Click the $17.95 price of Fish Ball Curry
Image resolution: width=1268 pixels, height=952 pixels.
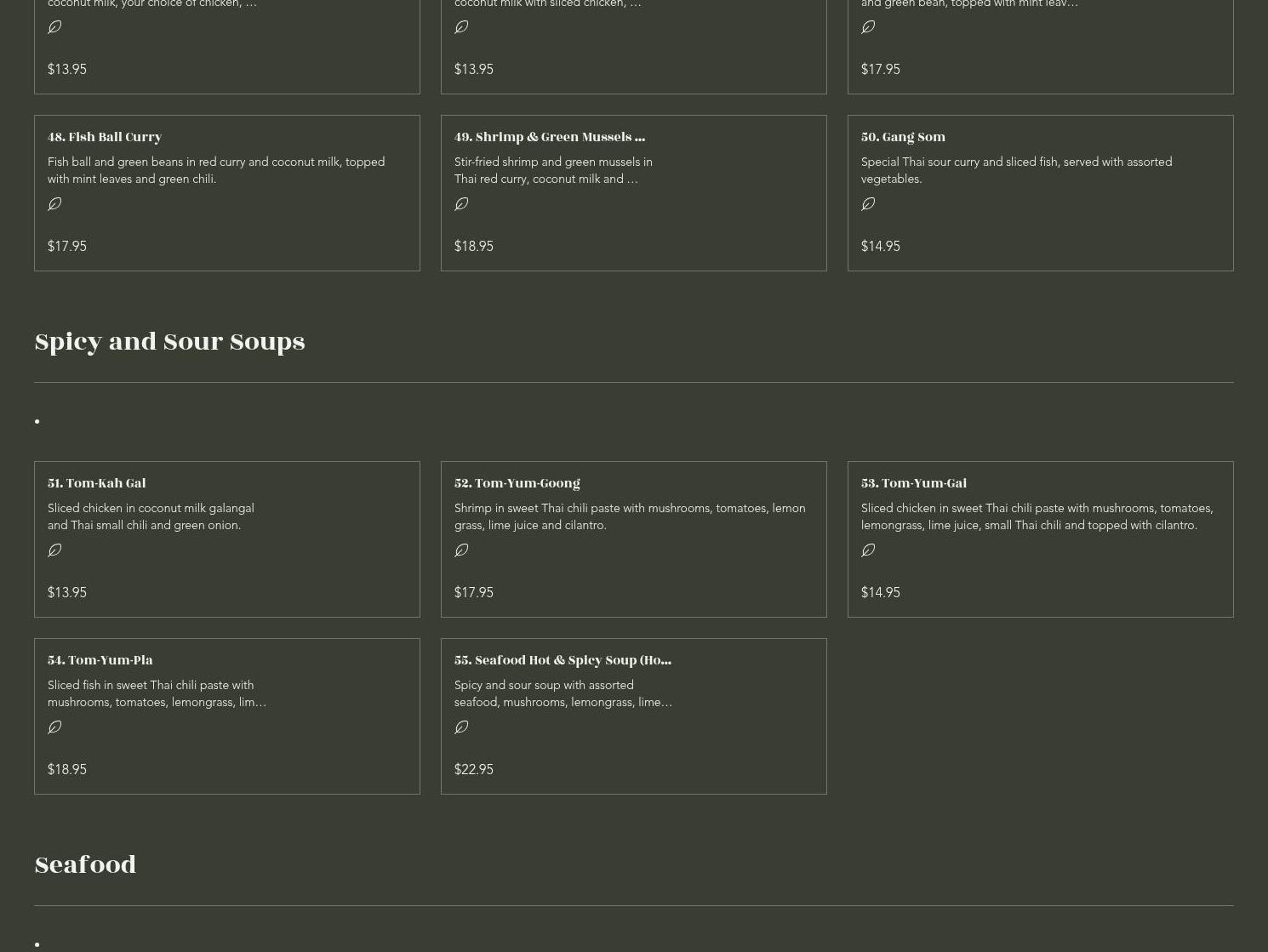pos(67,246)
